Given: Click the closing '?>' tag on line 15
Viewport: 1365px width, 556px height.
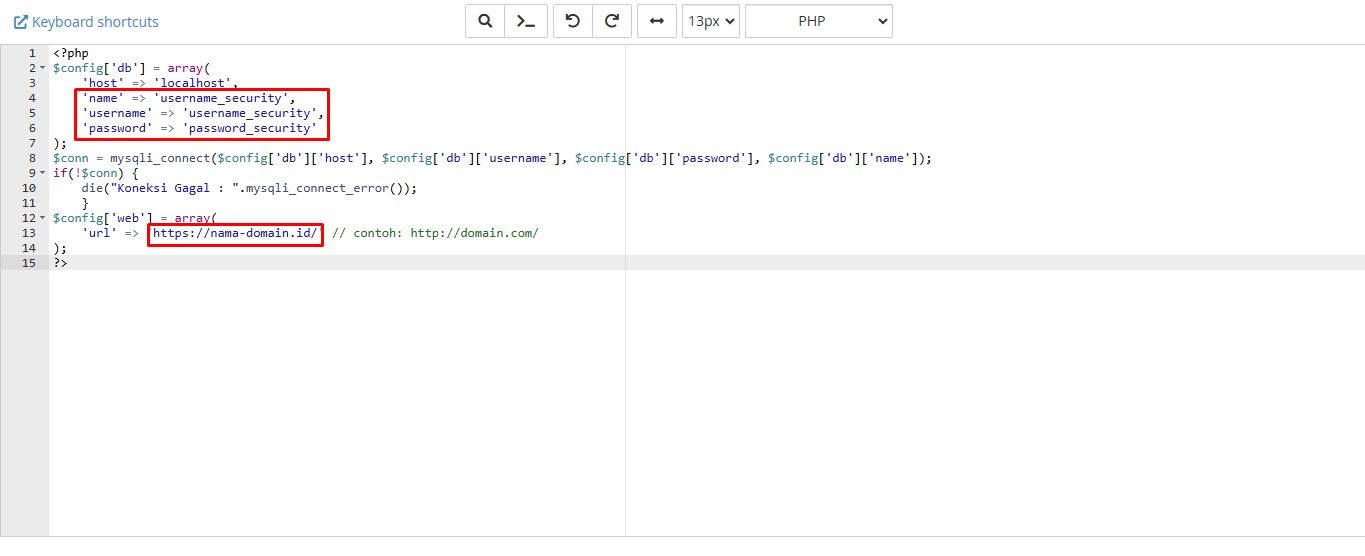Looking at the screenshot, I should tap(60, 263).
